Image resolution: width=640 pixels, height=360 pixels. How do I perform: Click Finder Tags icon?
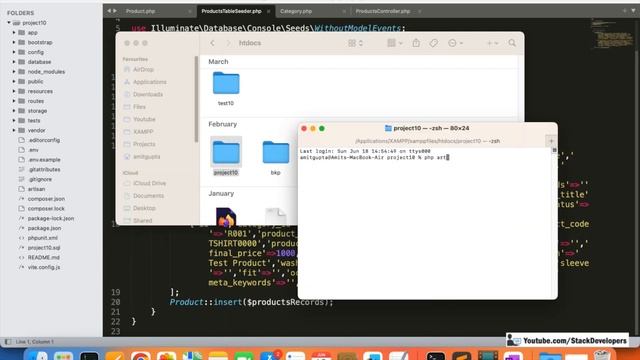point(433,43)
